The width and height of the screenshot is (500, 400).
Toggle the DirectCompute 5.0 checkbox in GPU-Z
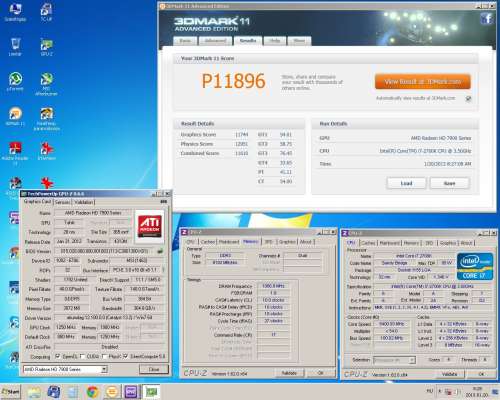125,356
